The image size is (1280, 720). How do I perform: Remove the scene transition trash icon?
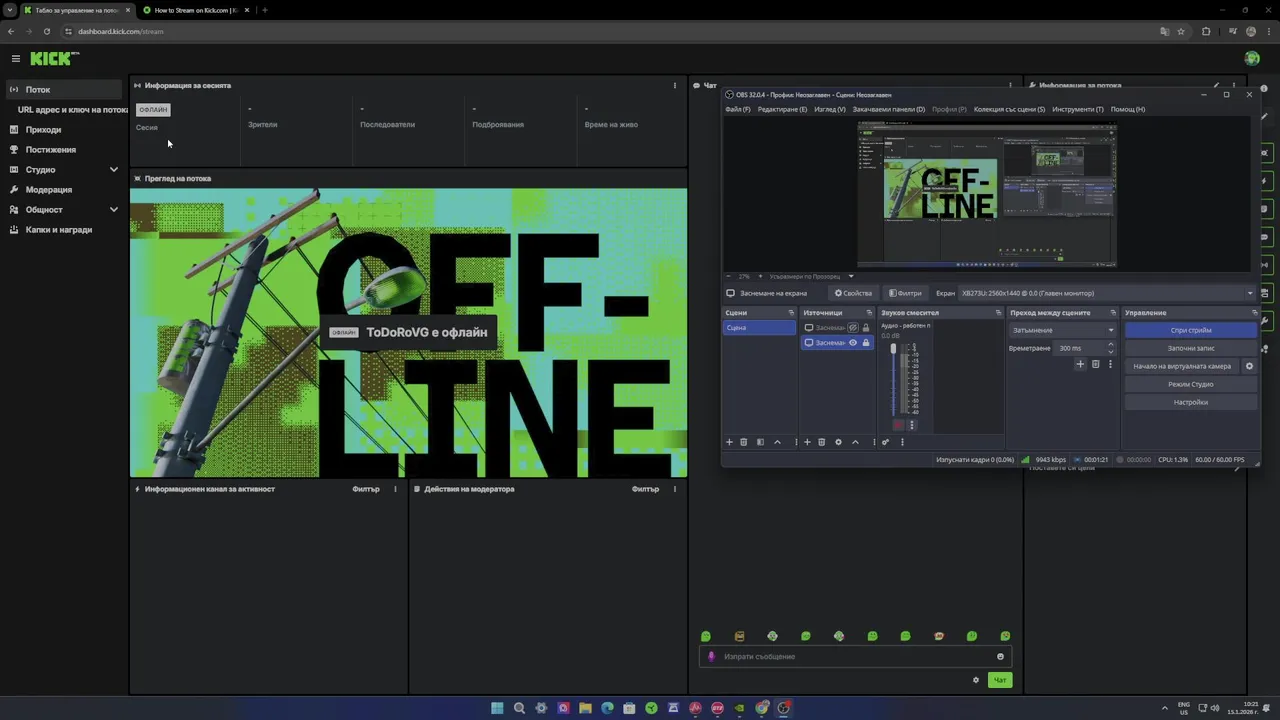pos(1095,365)
